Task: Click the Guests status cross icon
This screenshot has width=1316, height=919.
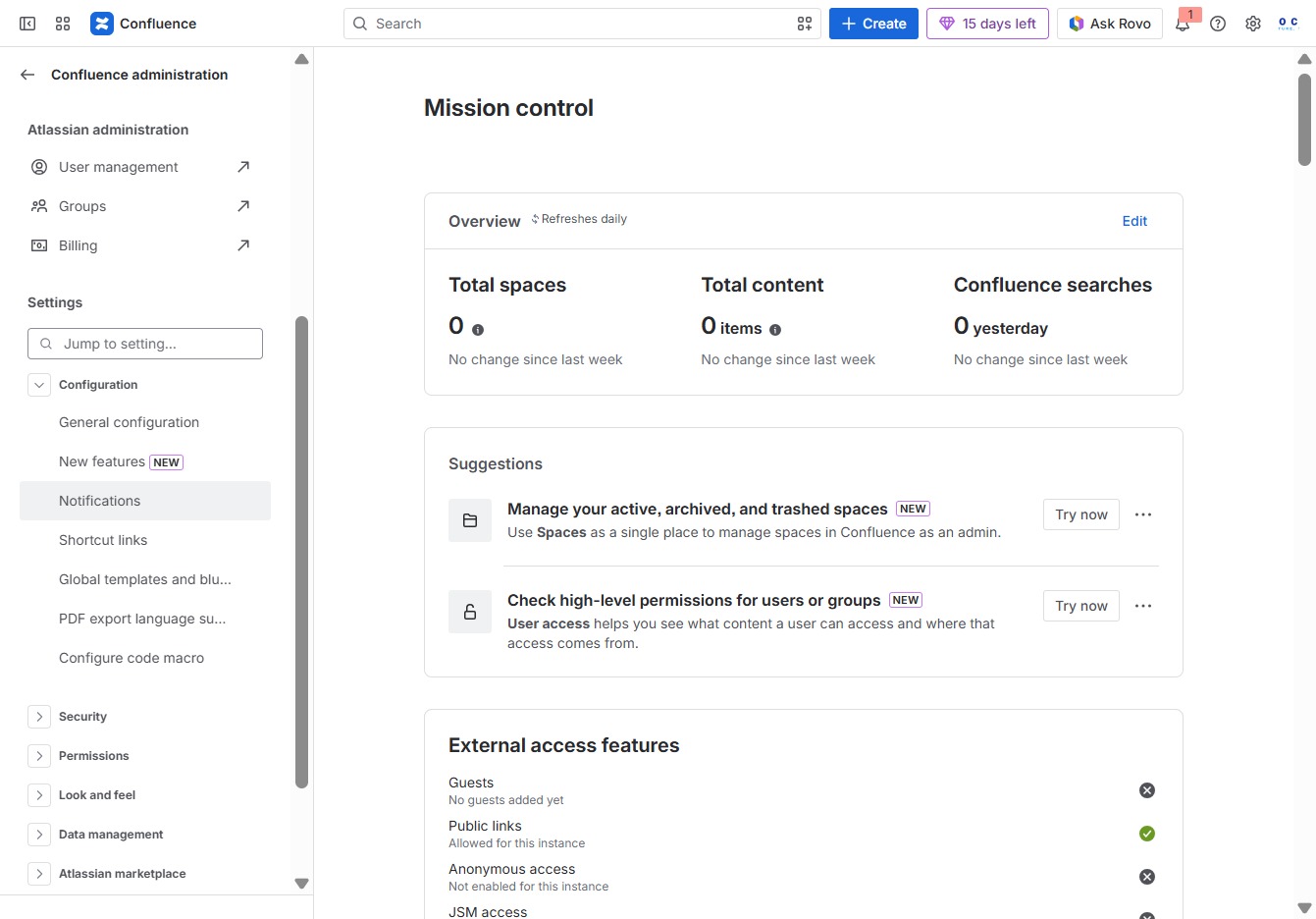Action: (1147, 790)
